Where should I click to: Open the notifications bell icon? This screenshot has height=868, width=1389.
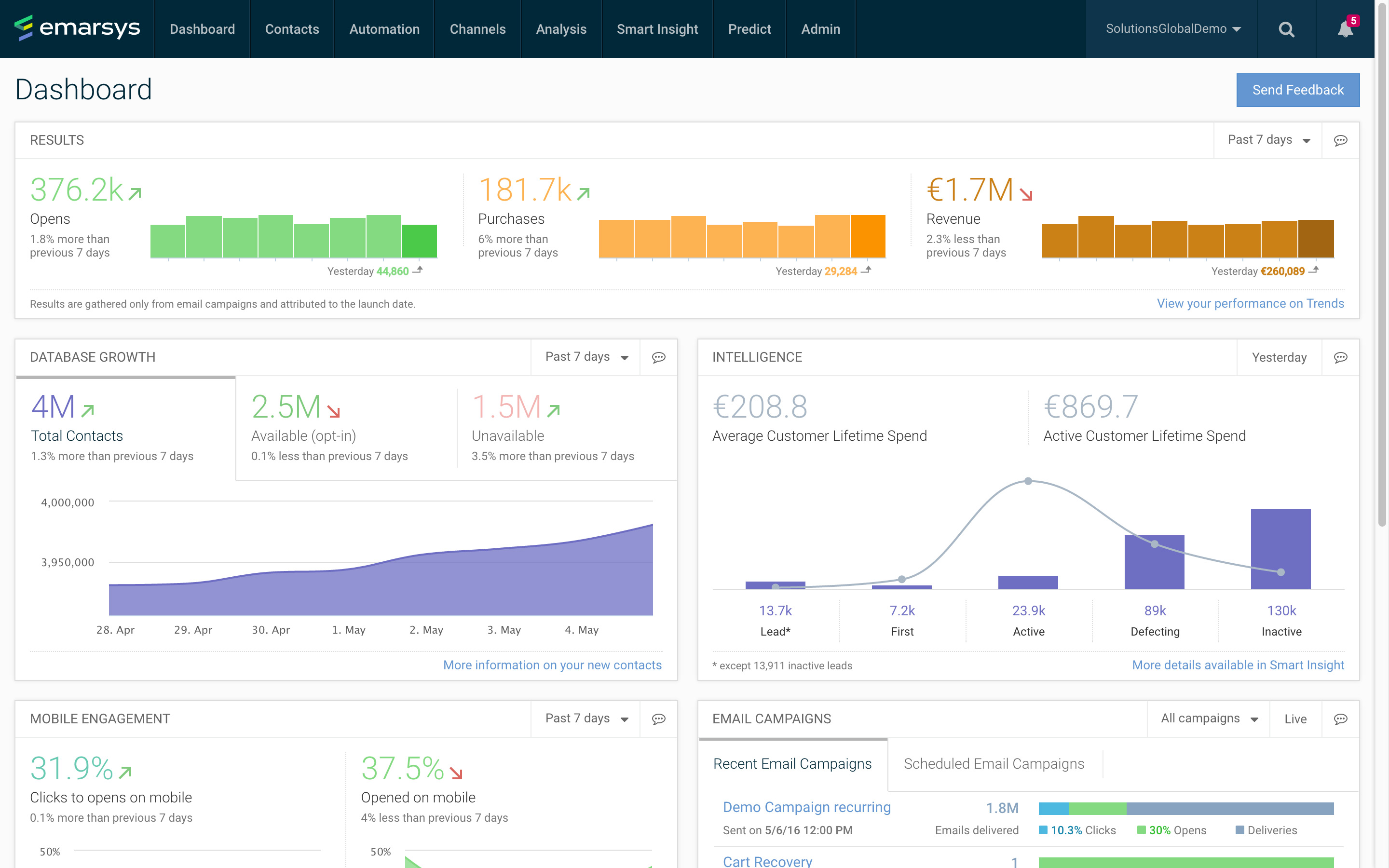click(1345, 29)
